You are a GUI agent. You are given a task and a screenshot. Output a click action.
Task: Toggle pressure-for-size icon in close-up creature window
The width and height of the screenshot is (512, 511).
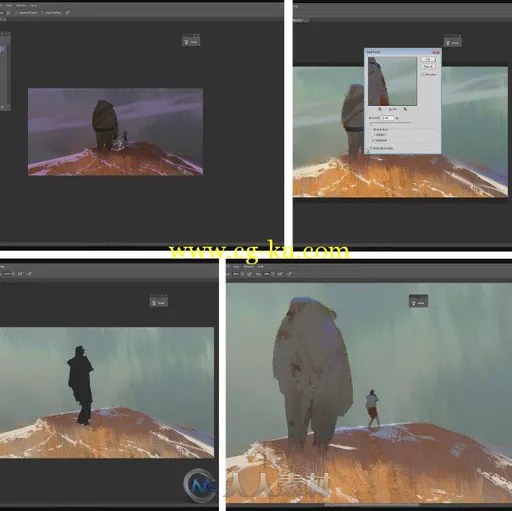pos(289,274)
